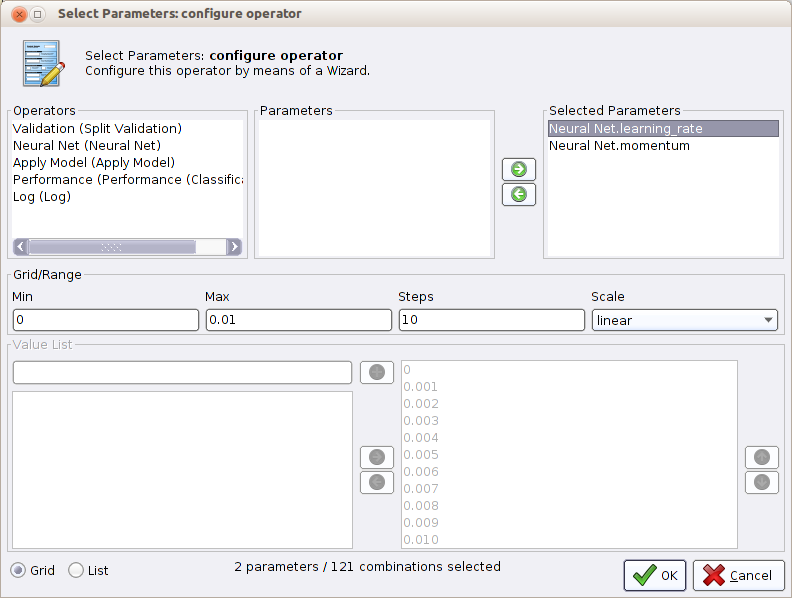The image size is (792, 598).
Task: Click the wizard notepad icon in the header
Action: point(42,64)
